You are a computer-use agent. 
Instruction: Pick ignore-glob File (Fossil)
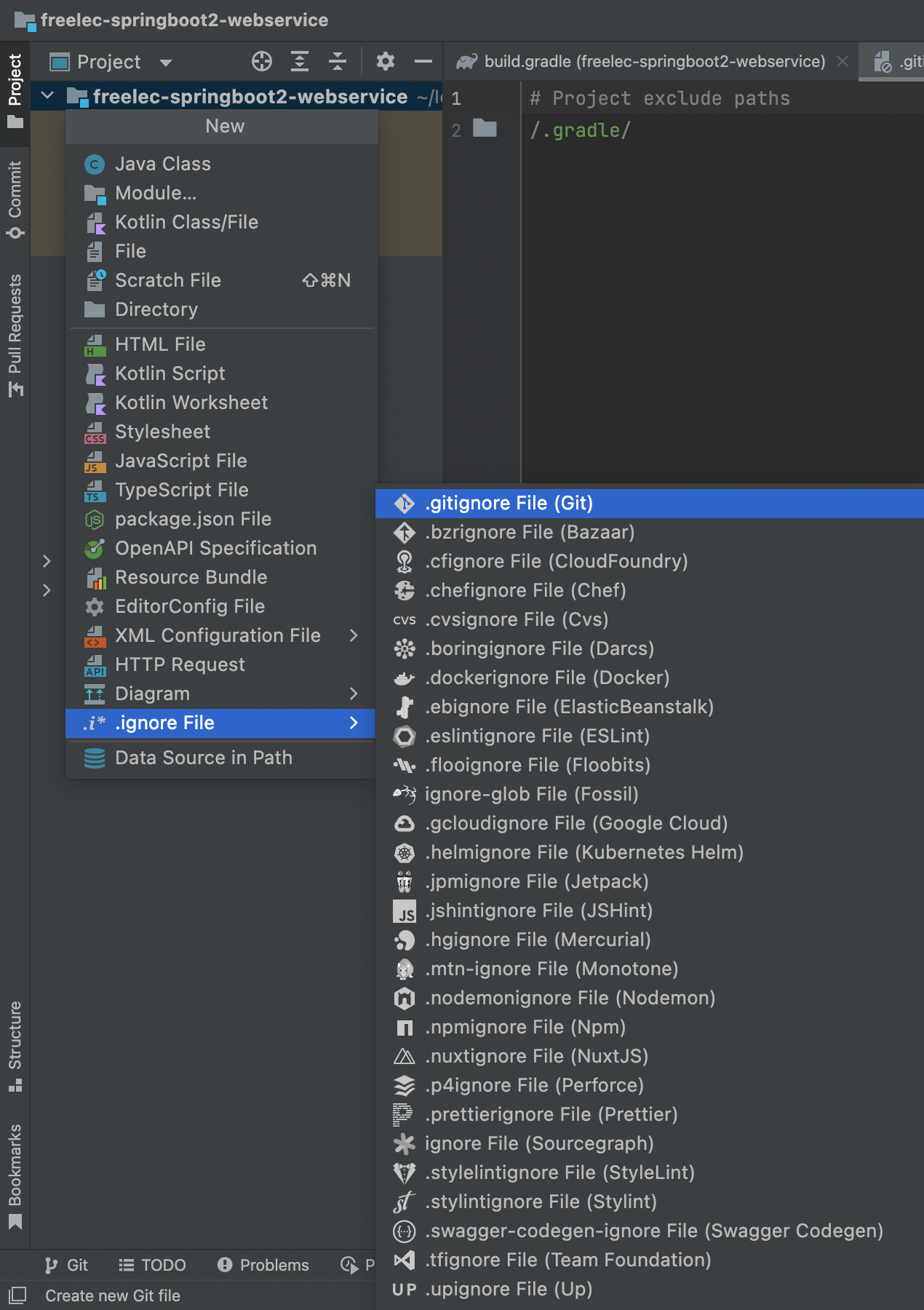point(650,794)
